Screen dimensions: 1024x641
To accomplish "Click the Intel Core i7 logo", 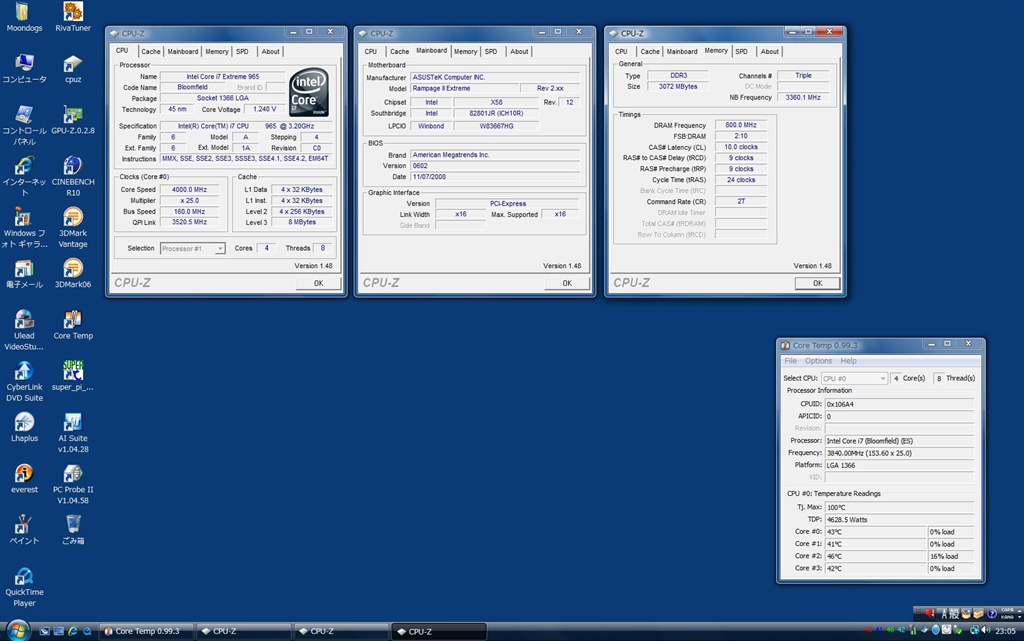I will click(309, 92).
